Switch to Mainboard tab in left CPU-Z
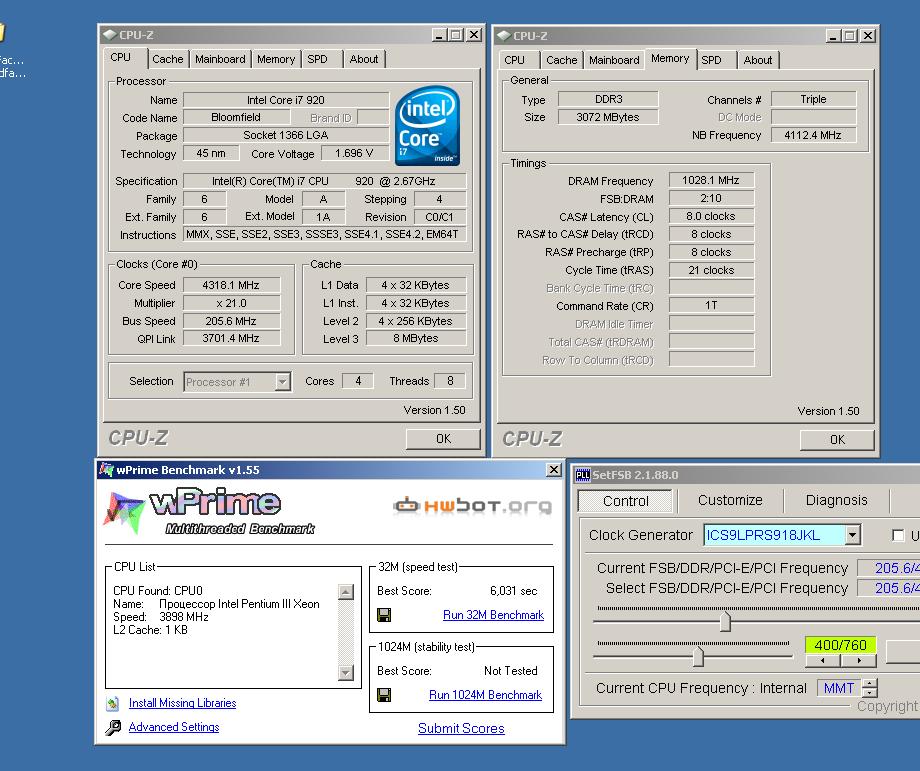Screen dimensions: 920x771 pyautogui.click(x=220, y=59)
